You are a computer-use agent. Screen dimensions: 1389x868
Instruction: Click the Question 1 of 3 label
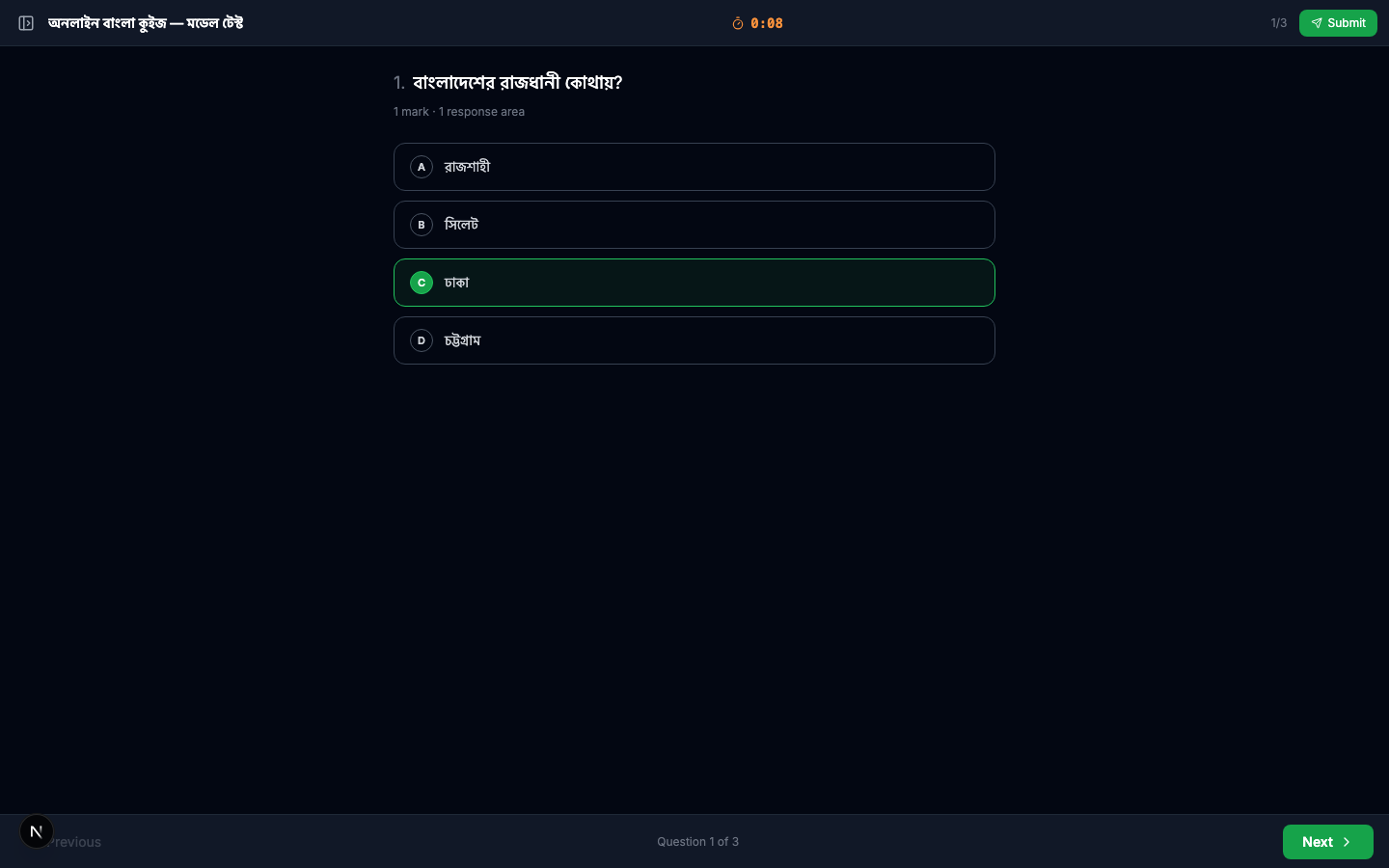697,842
